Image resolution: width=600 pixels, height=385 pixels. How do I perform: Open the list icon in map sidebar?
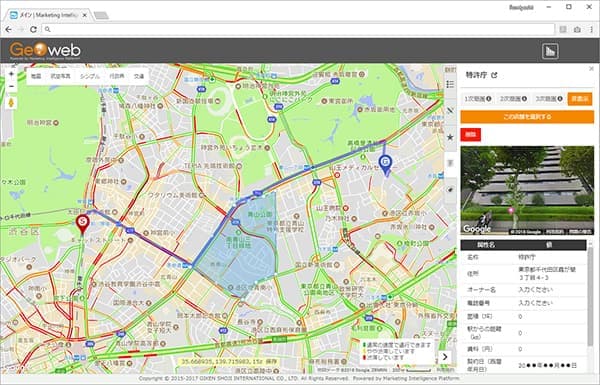coord(450,84)
